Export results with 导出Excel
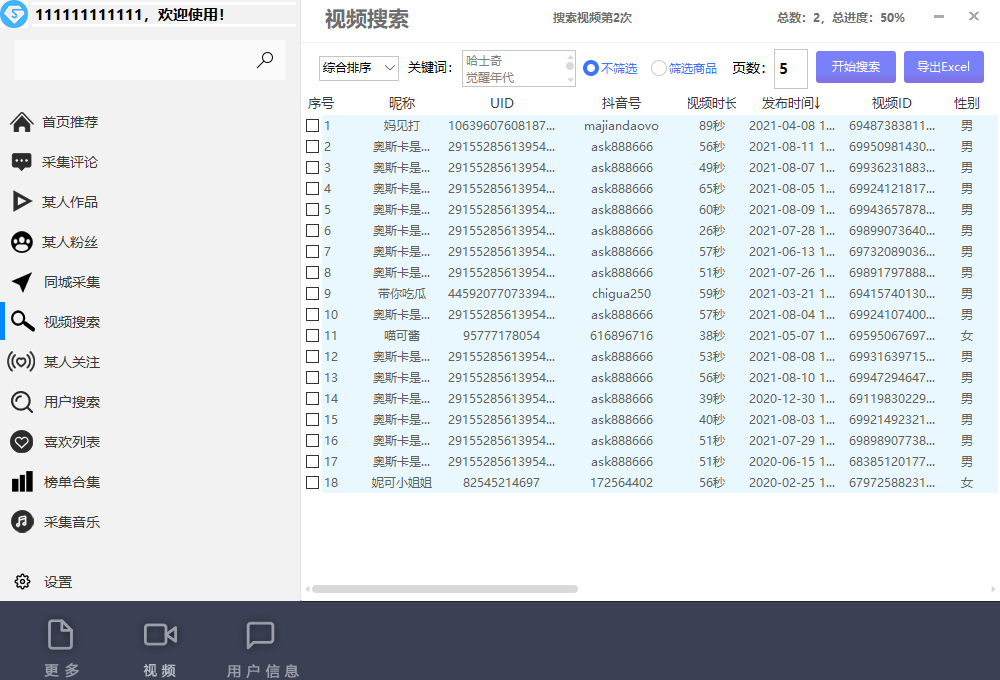Image resolution: width=1000 pixels, height=680 pixels. coord(944,66)
